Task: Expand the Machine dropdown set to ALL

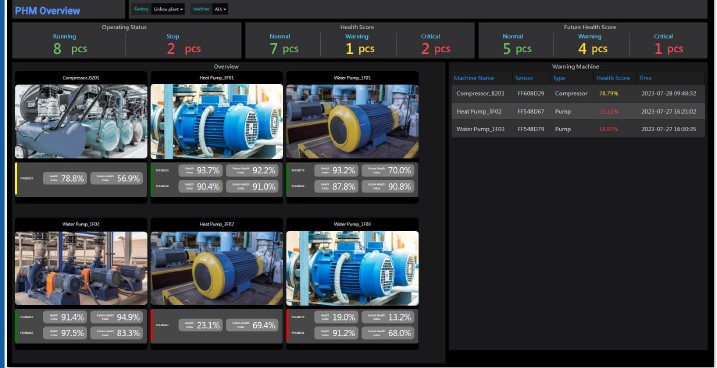Action: 220,9
